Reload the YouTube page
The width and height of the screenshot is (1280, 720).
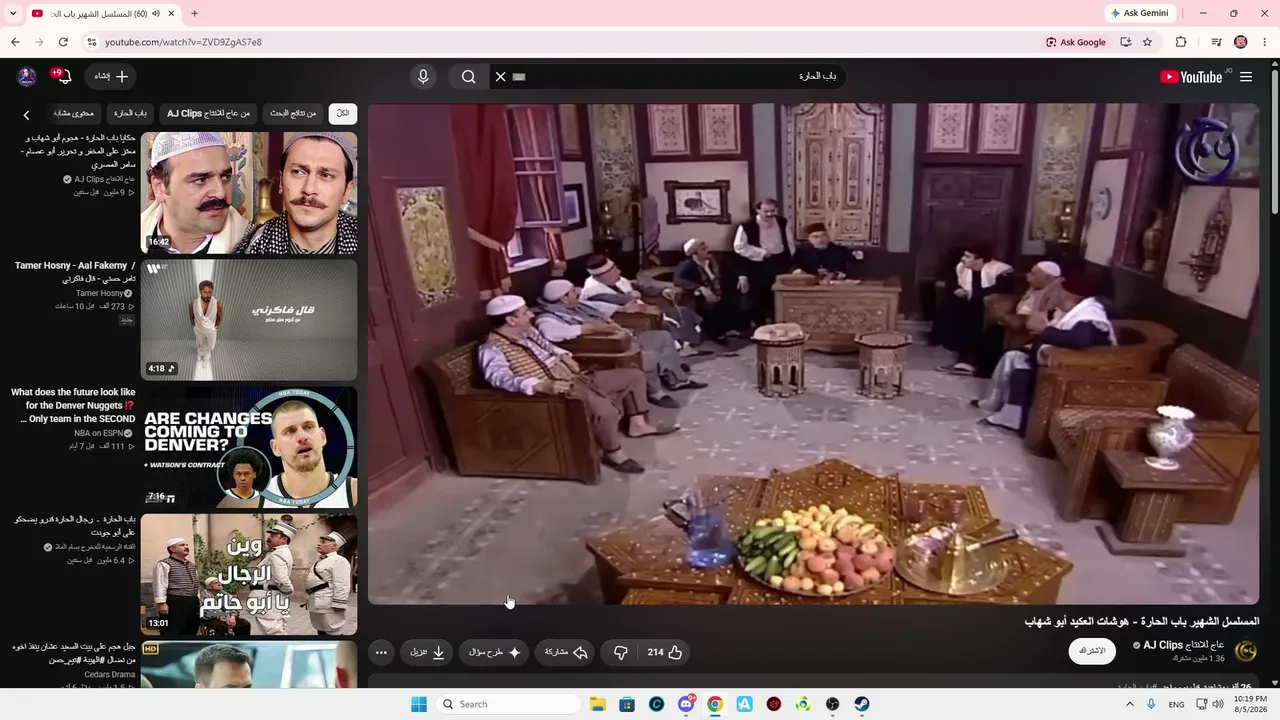point(63,42)
